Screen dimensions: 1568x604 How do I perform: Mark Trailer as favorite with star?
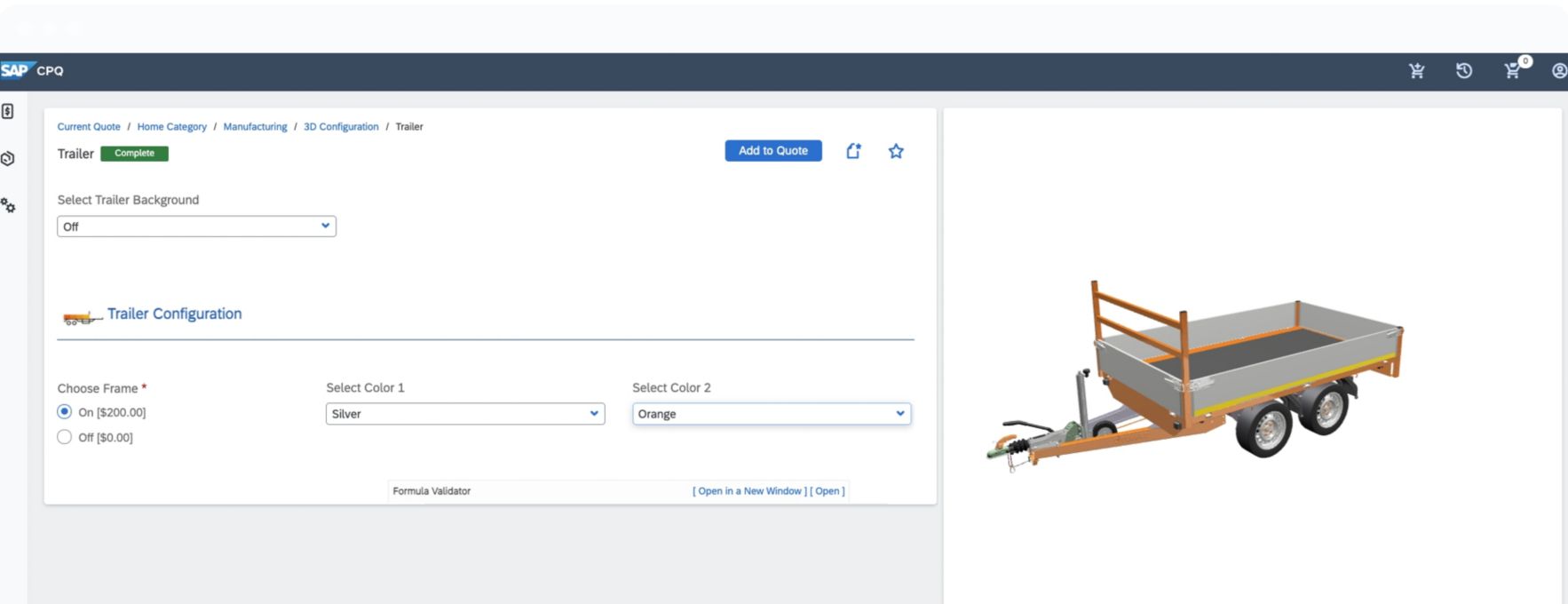pos(896,151)
